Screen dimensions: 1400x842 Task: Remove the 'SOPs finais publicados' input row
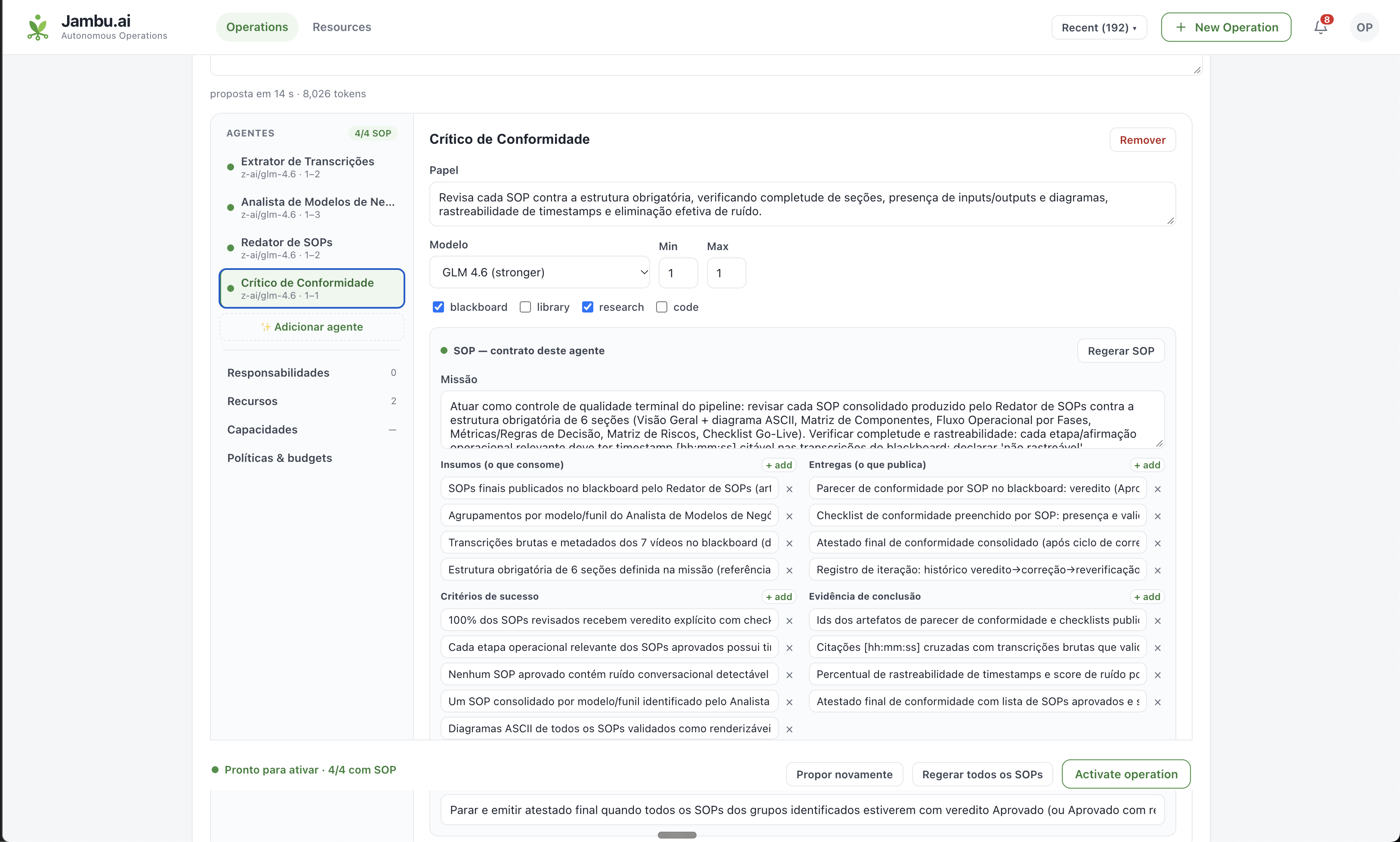tap(789, 489)
